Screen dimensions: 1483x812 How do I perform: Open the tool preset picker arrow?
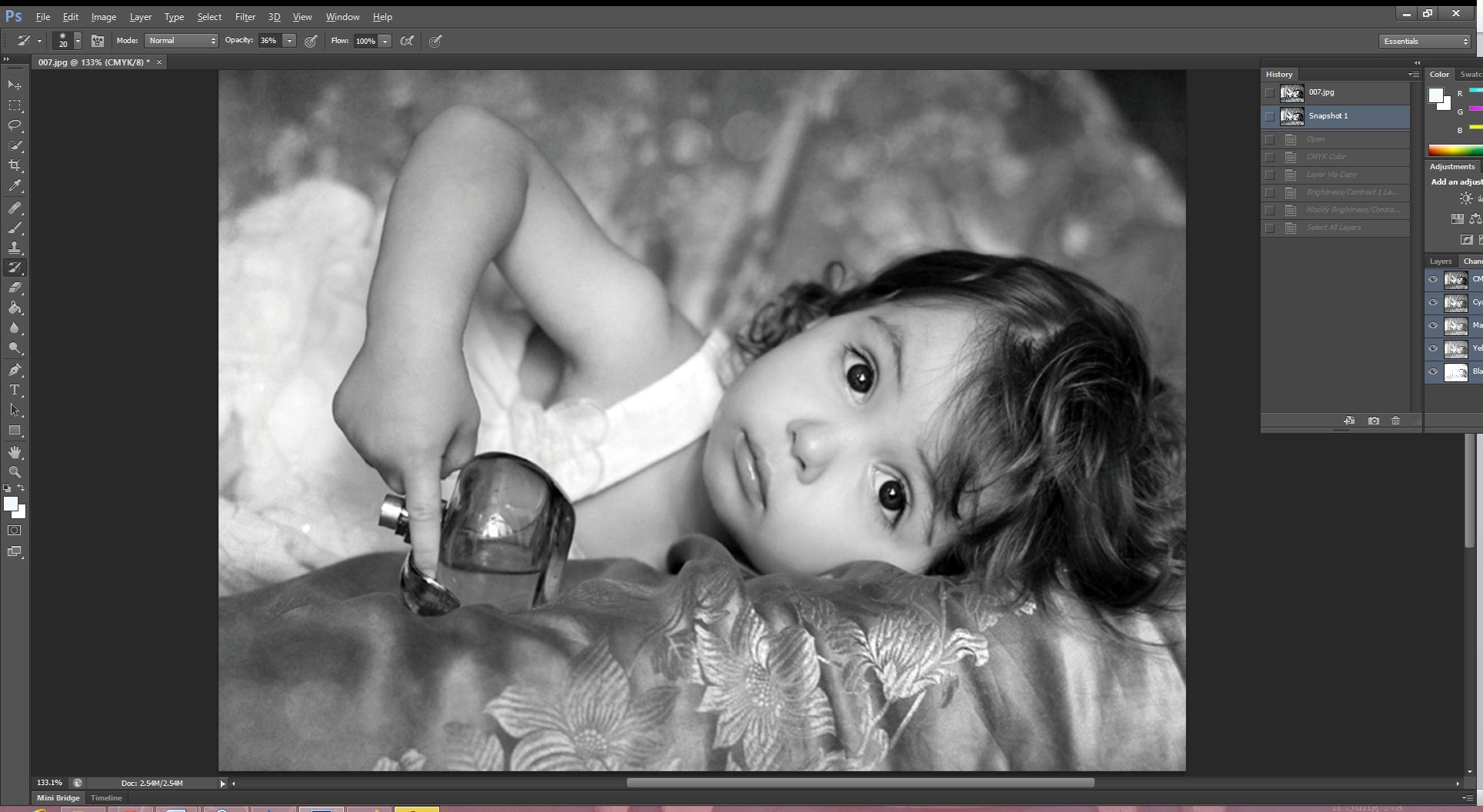39,41
